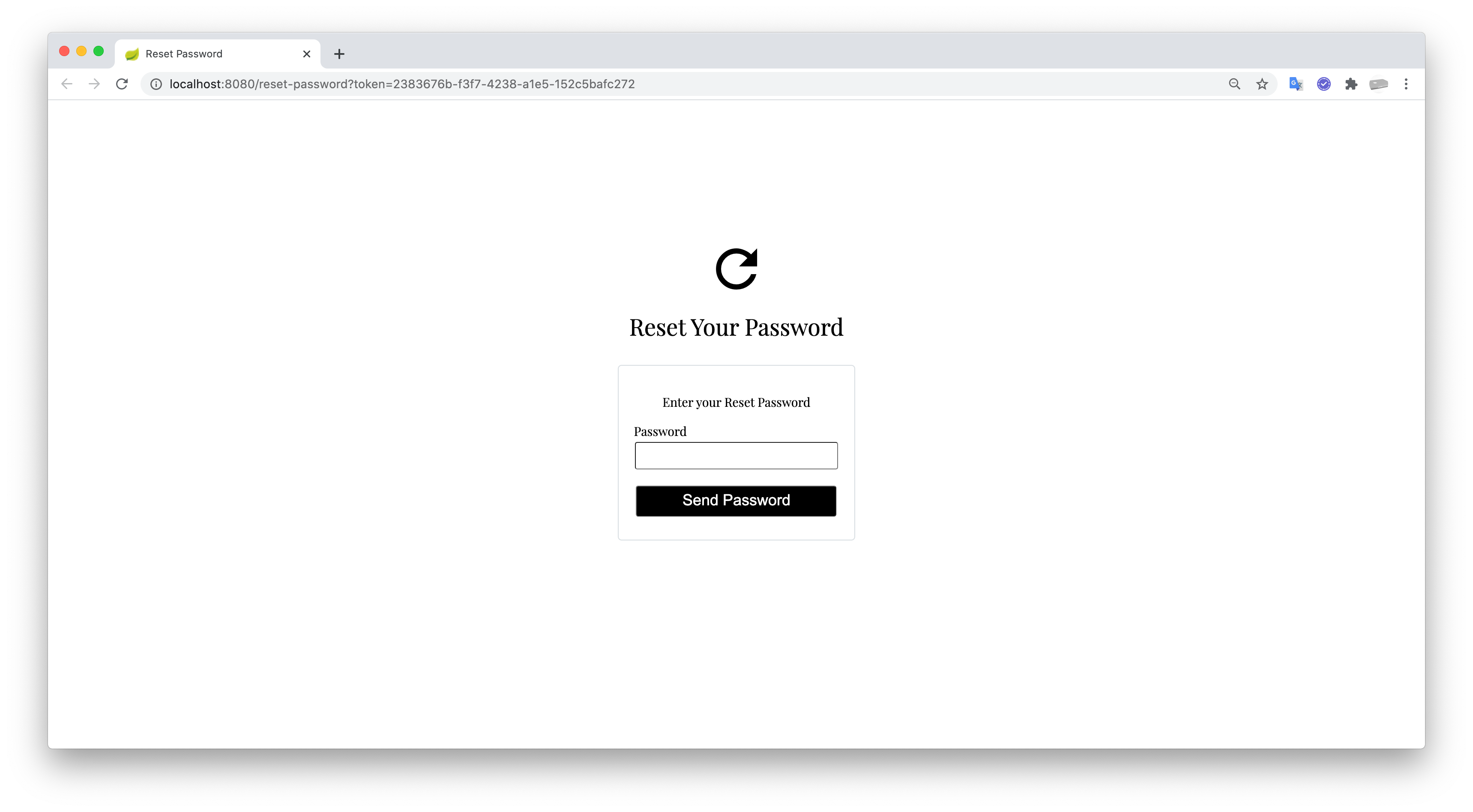Click the browser refresh icon
This screenshot has width=1473, height=812.
coord(120,83)
